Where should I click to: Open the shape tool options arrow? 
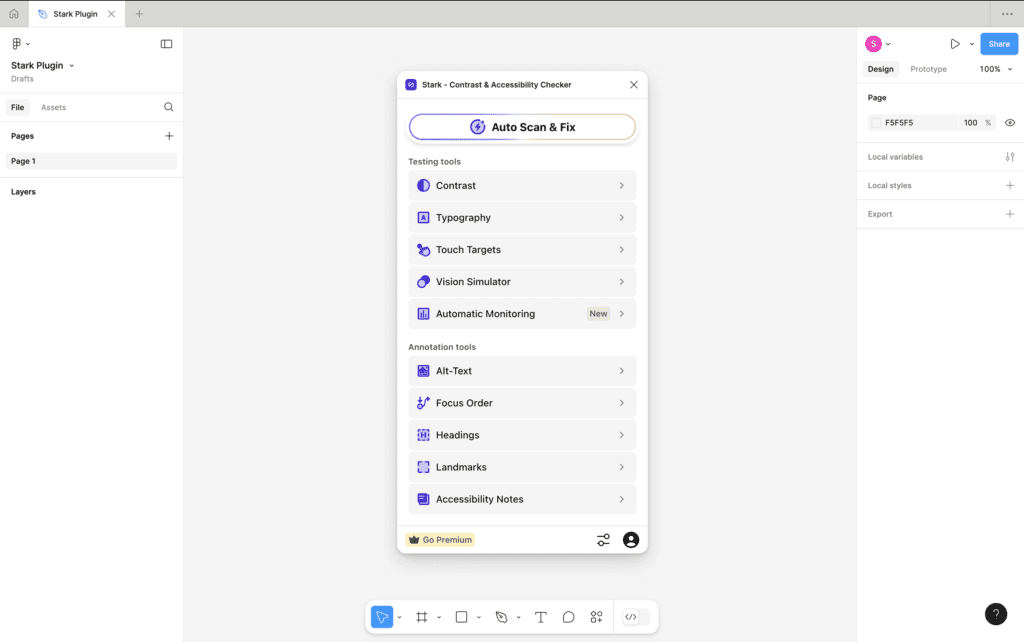tap(479, 617)
